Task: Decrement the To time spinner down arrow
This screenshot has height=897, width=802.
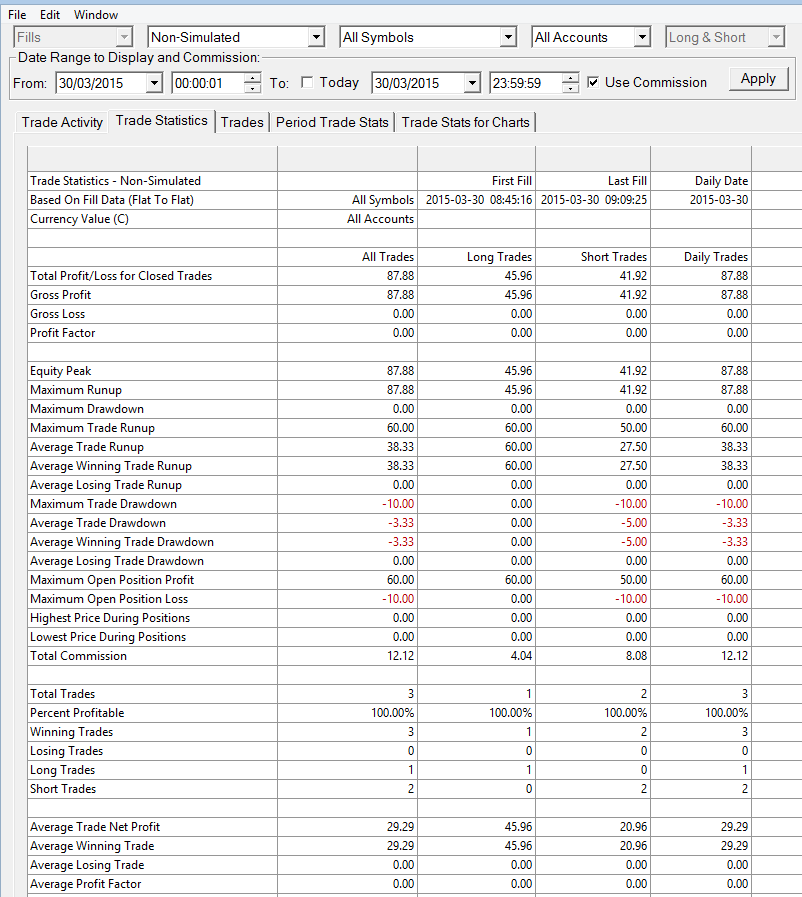Action: 570,88
